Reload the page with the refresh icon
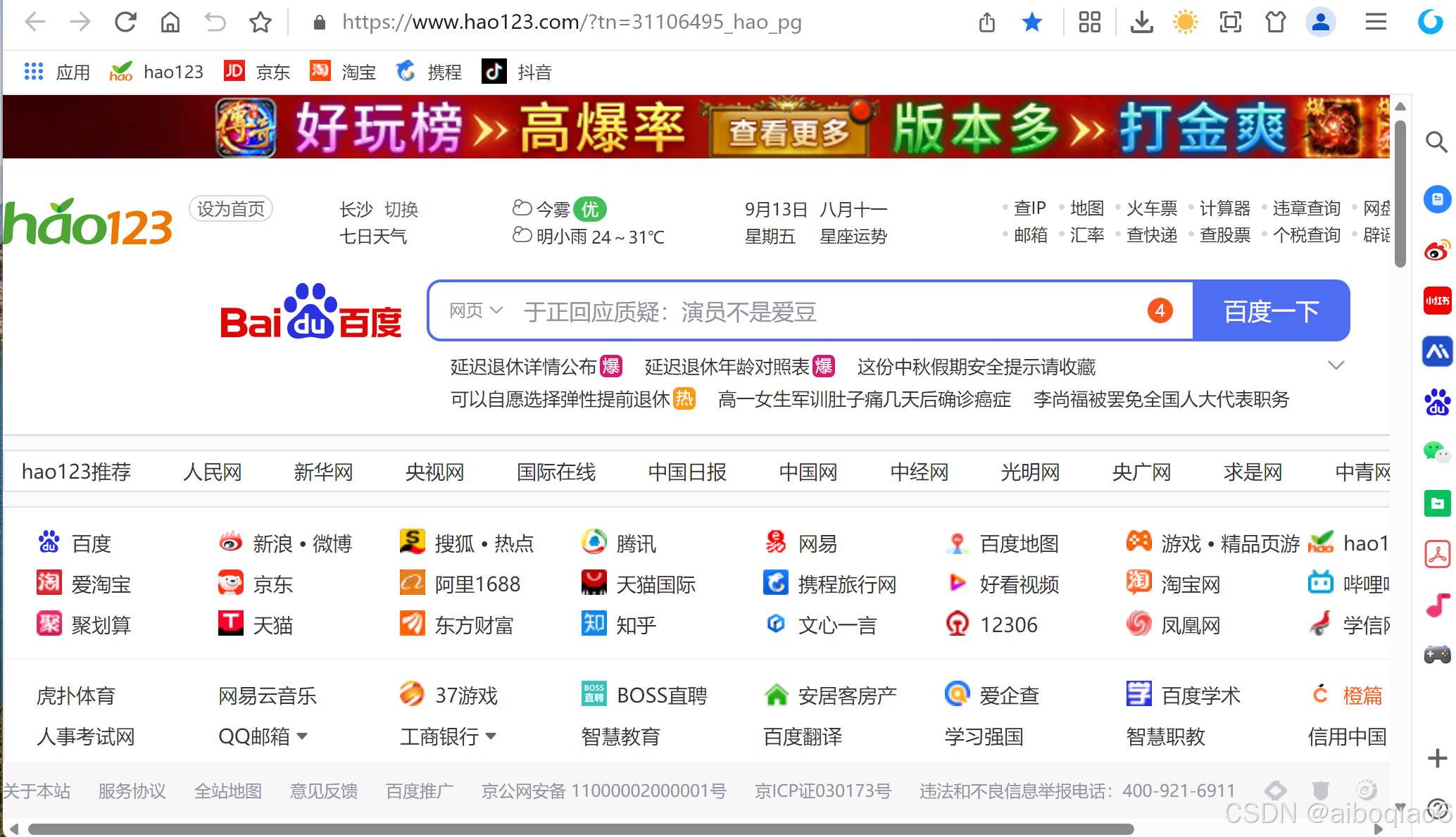 [x=125, y=22]
